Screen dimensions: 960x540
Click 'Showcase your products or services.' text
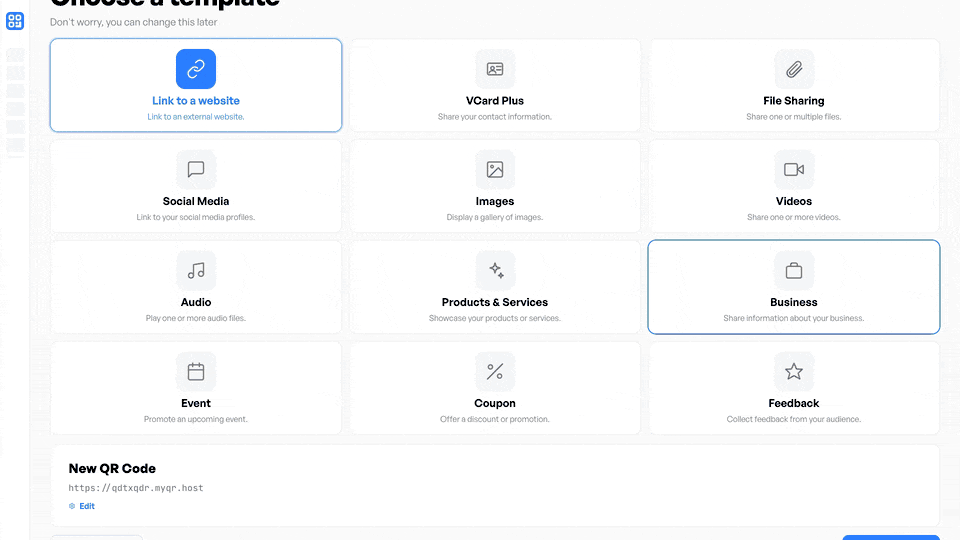(495, 318)
